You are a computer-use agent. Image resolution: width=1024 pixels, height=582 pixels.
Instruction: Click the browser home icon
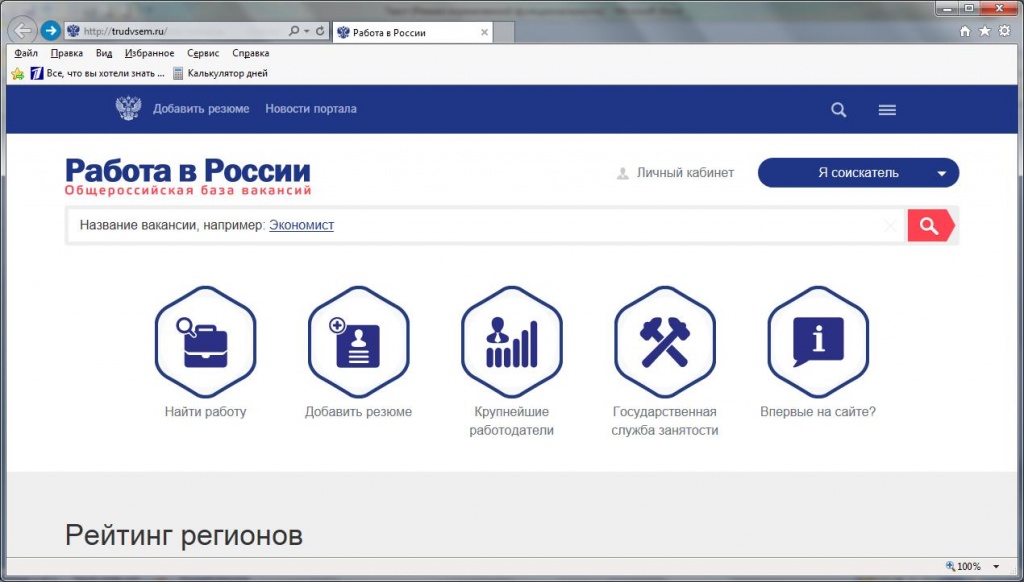[x=965, y=31]
